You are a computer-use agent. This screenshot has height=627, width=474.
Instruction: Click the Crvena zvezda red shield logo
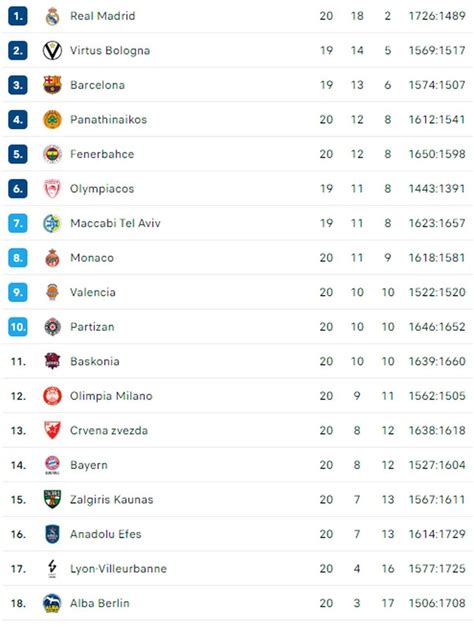click(52, 431)
